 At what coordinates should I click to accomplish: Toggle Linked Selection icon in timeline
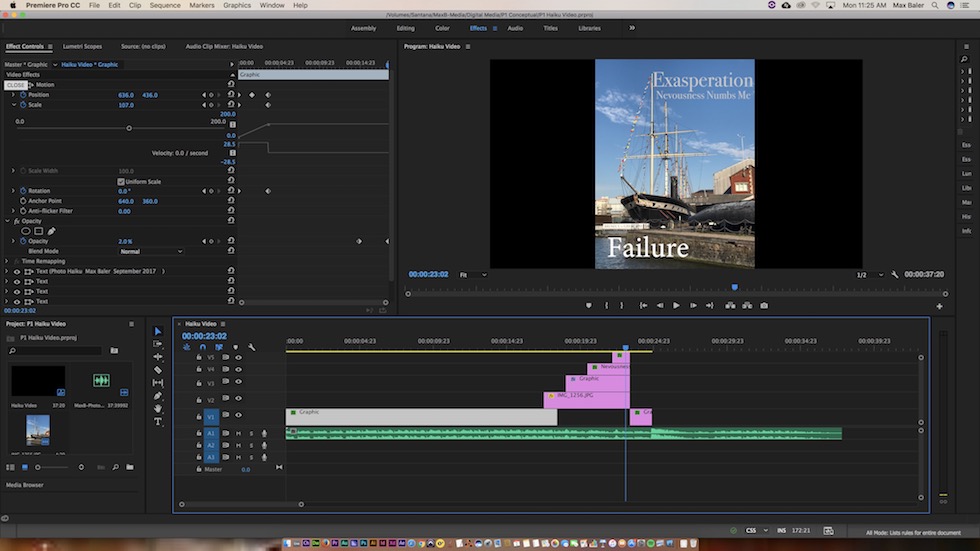(219, 347)
